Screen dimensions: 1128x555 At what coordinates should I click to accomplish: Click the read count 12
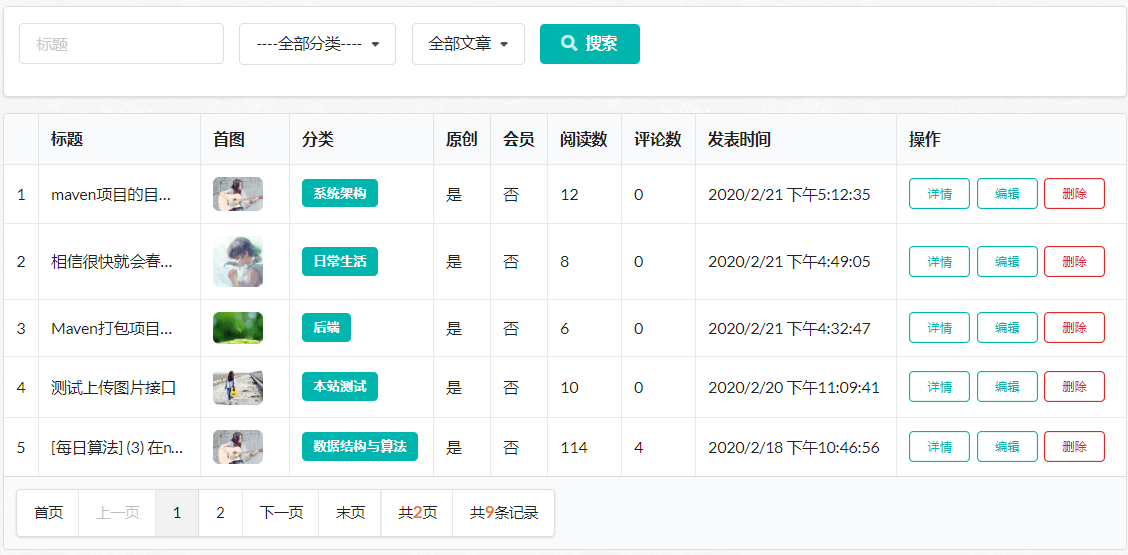click(x=569, y=194)
